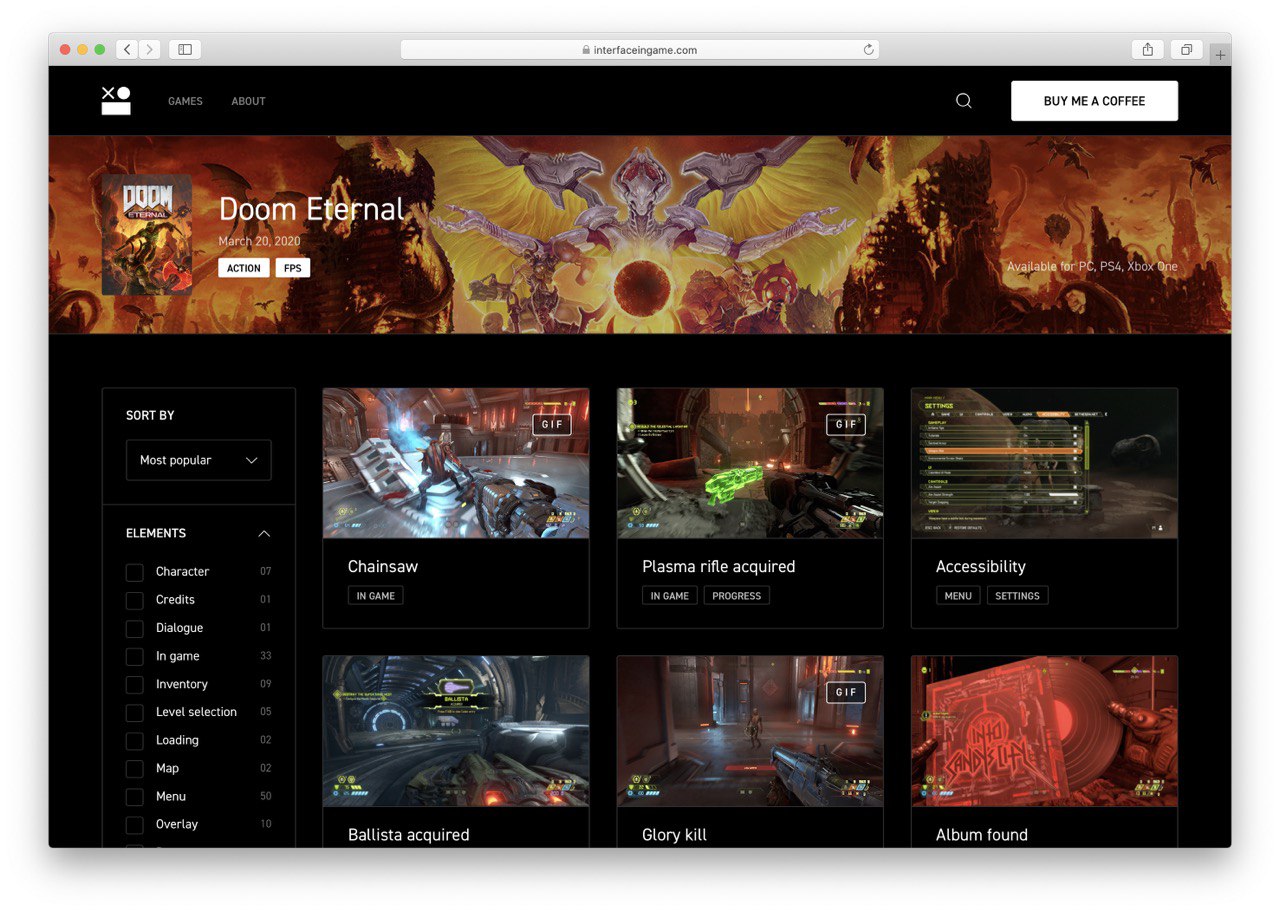Click the Doom Eternal page heading
The image size is (1280, 912).
click(x=312, y=209)
